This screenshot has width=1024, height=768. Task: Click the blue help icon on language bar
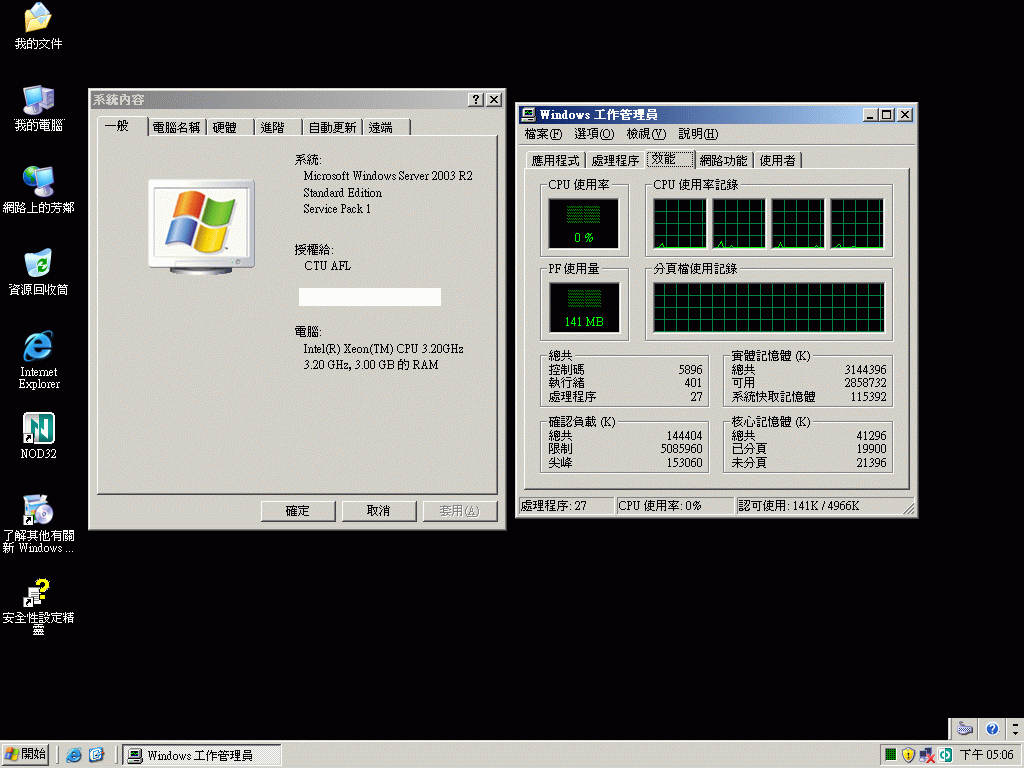tap(992, 728)
